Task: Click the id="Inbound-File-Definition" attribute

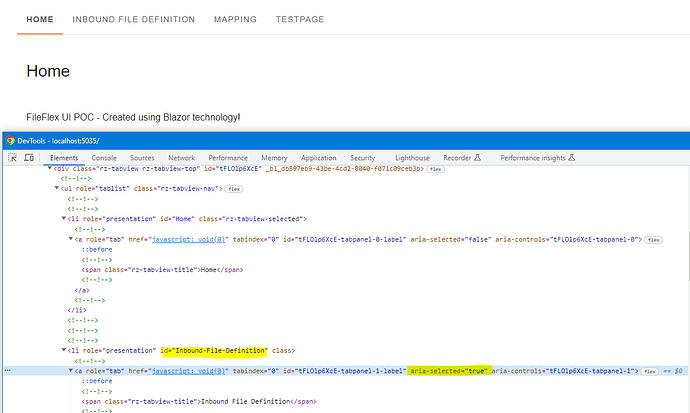Action: coord(214,351)
